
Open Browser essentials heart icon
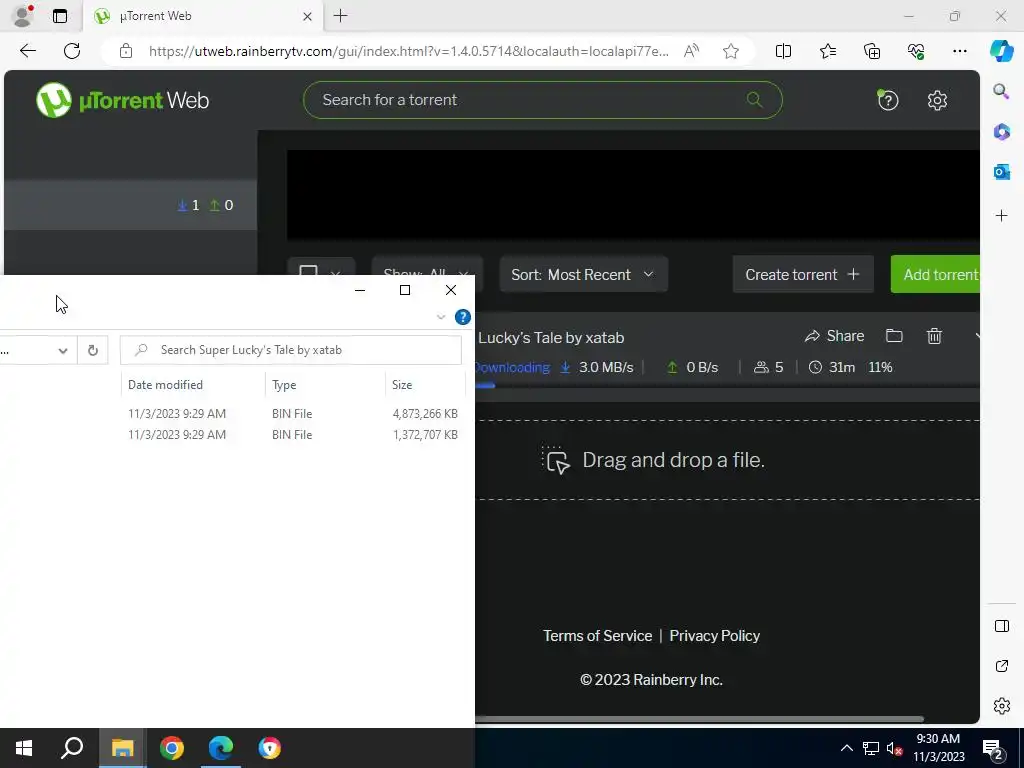(x=916, y=51)
